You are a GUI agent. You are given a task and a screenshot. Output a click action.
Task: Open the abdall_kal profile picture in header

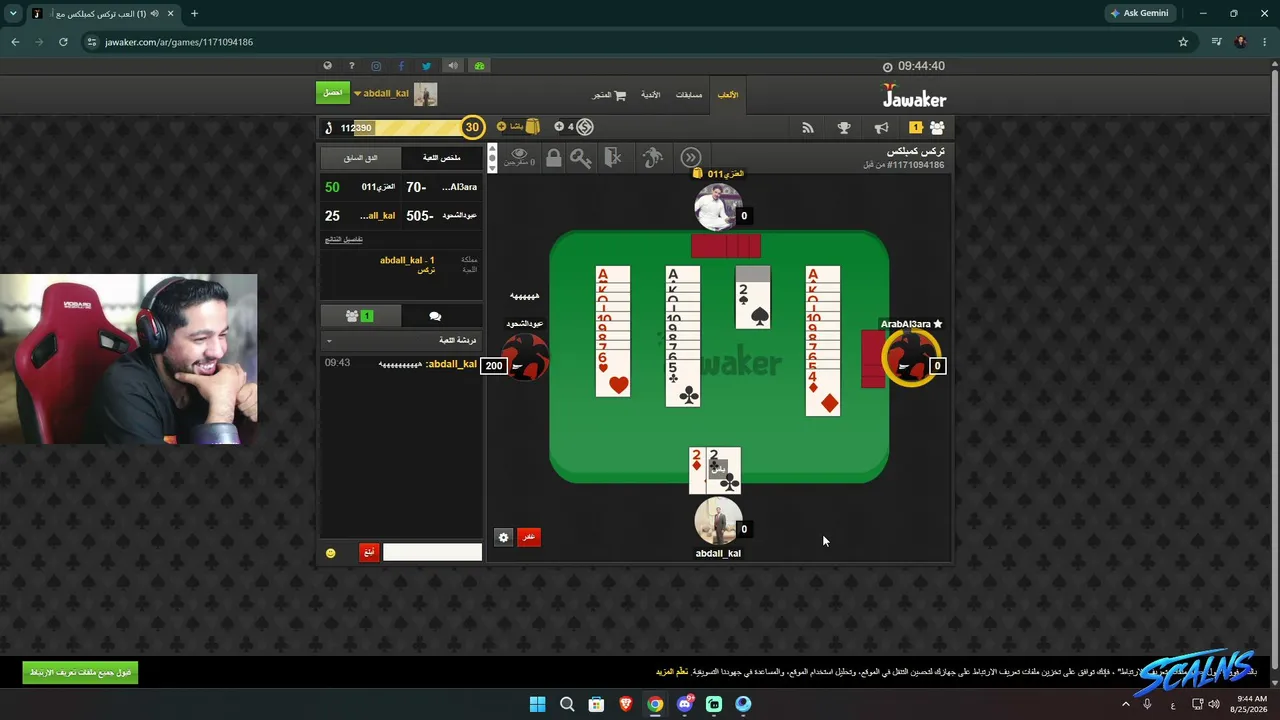point(425,94)
